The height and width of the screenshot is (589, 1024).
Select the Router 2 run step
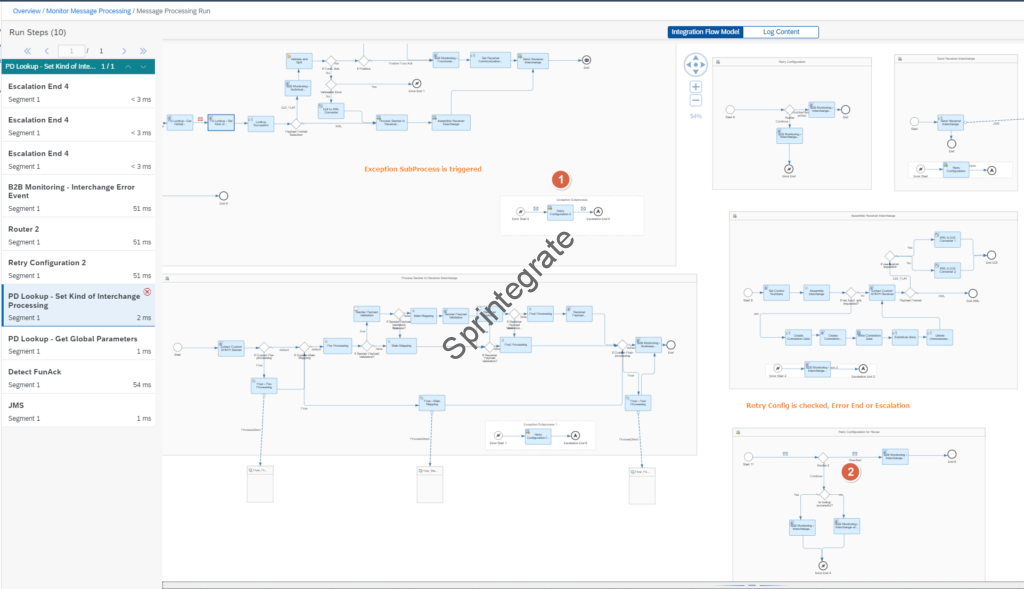pyautogui.click(x=78, y=235)
